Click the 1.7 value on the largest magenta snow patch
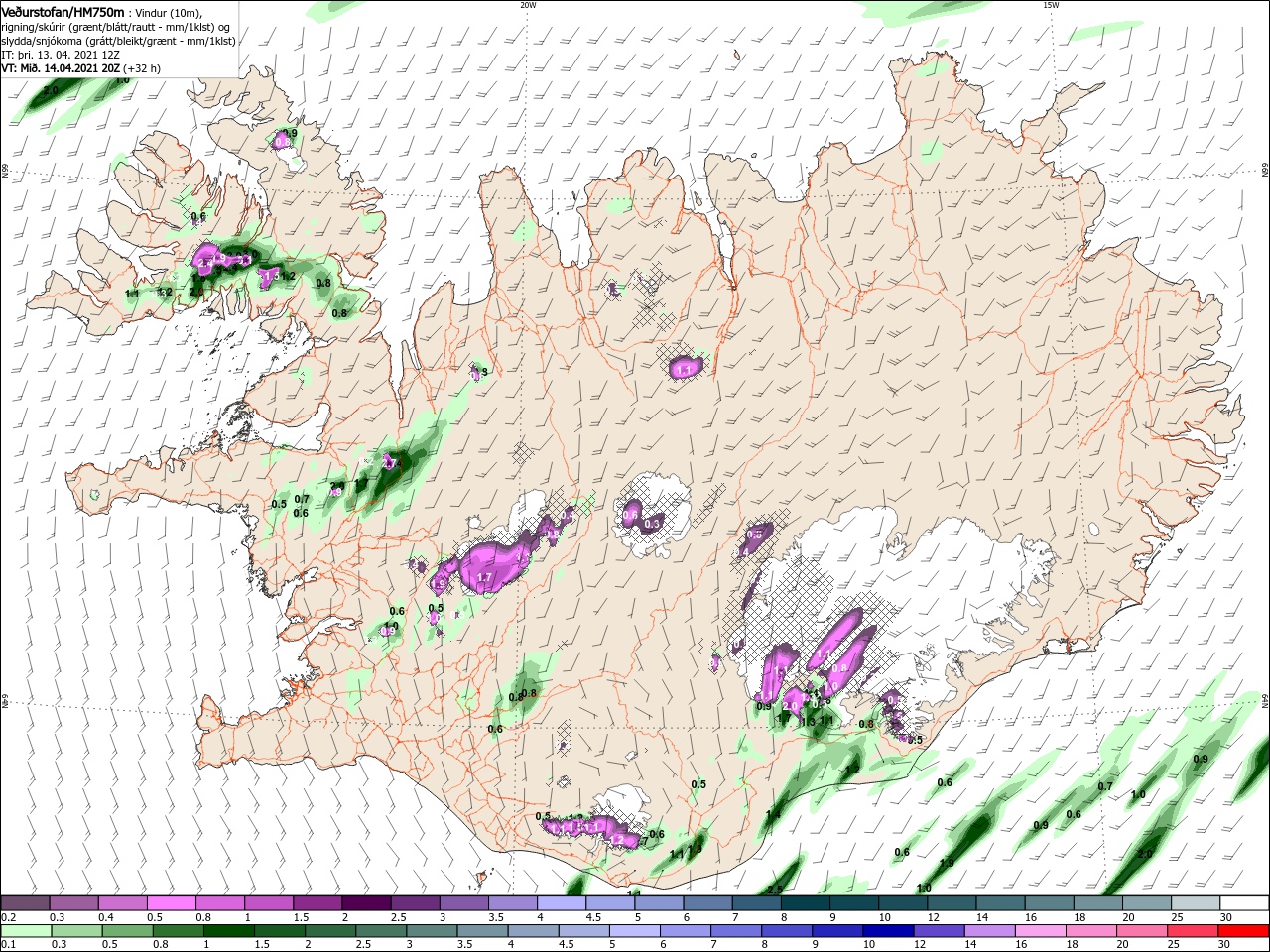 485,577
